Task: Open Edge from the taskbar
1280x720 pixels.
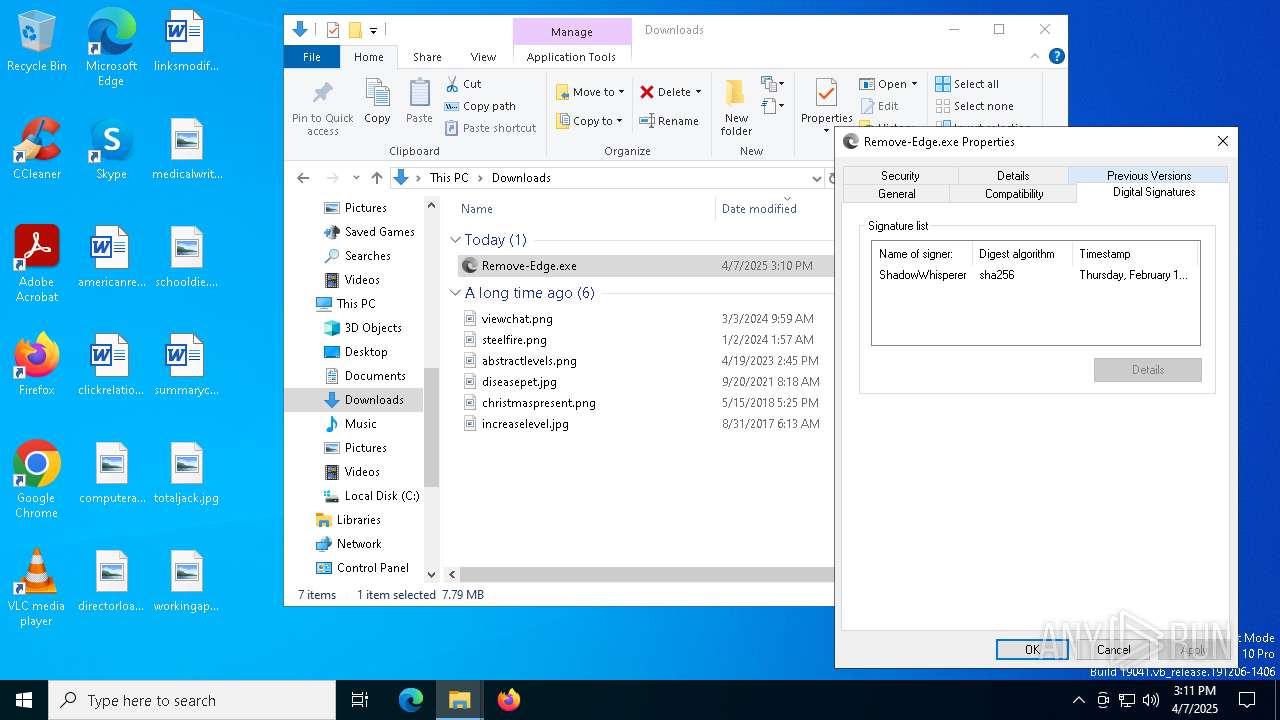Action: click(411, 700)
